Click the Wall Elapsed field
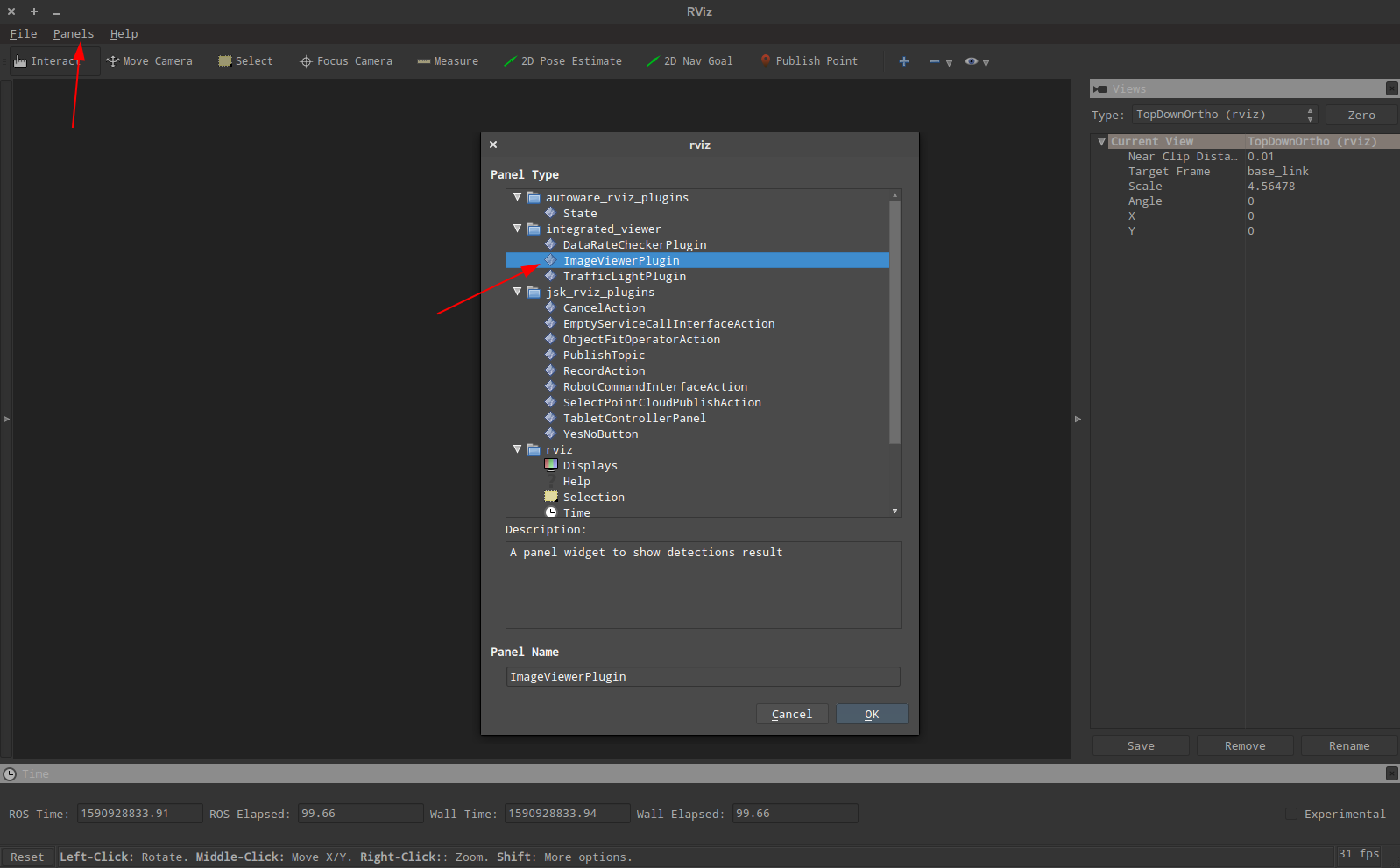 pos(795,814)
